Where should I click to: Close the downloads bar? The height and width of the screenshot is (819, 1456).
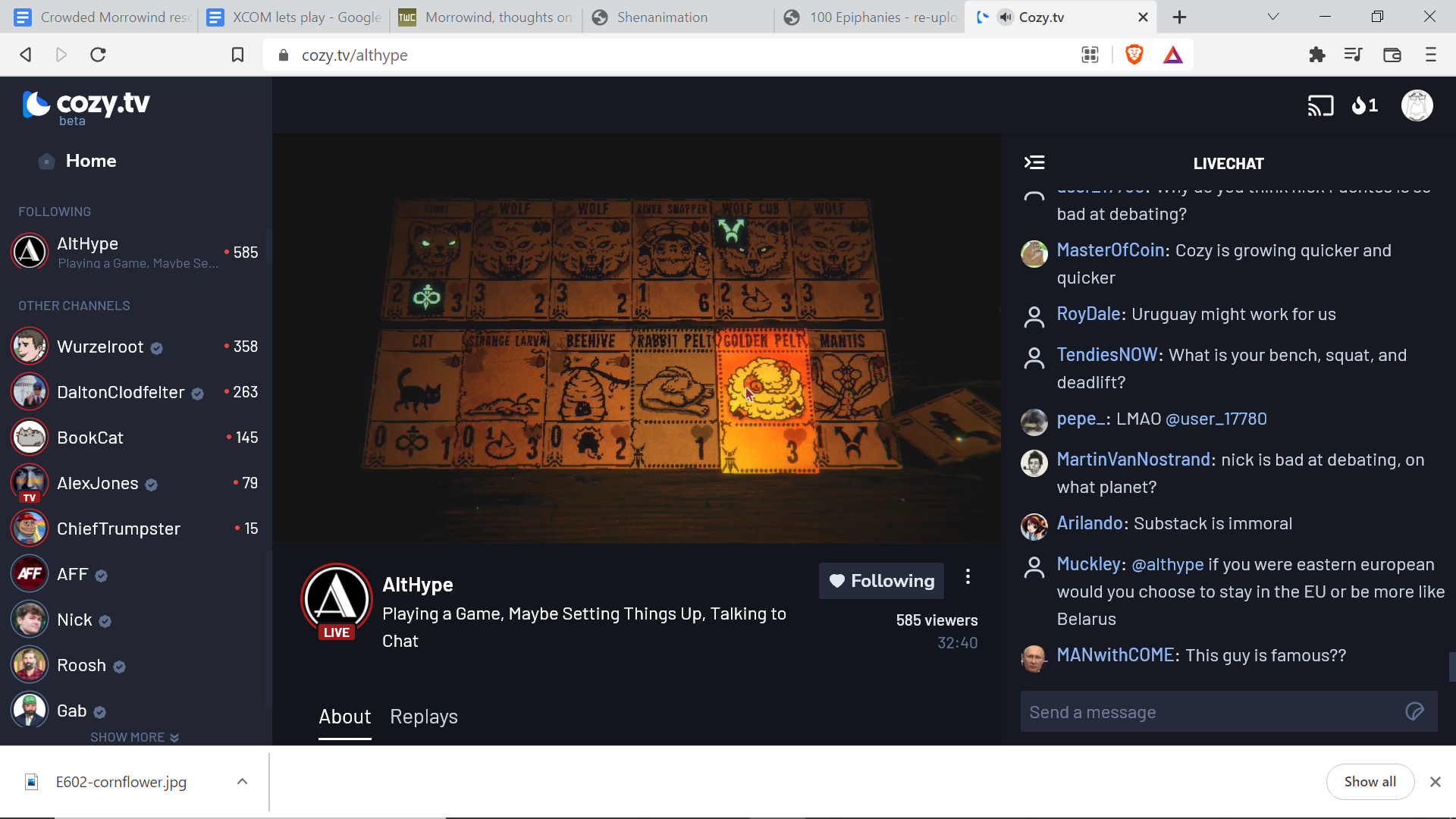pos(1435,782)
